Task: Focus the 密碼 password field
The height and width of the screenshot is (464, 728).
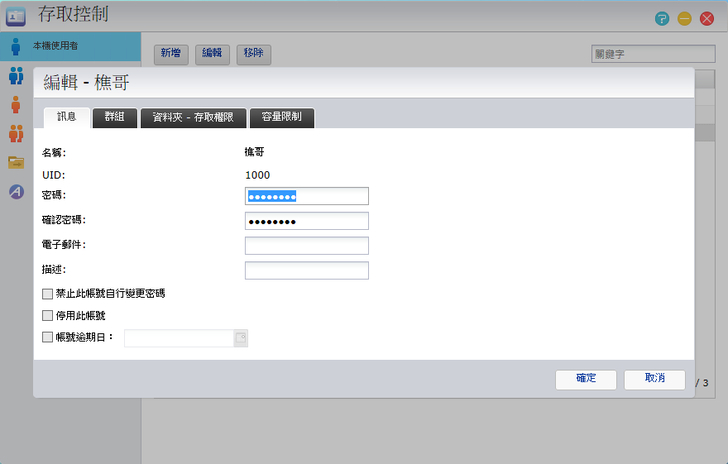Action: click(x=307, y=196)
